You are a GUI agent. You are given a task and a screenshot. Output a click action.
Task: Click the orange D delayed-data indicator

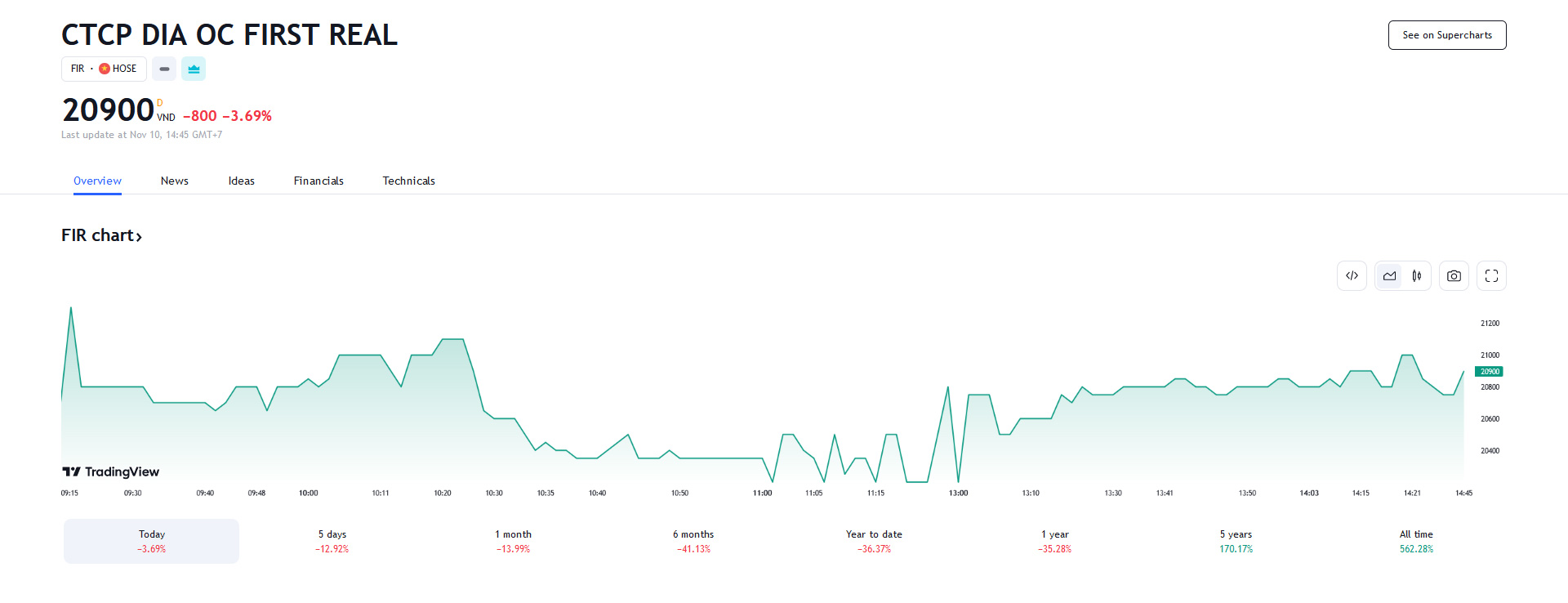[160, 103]
